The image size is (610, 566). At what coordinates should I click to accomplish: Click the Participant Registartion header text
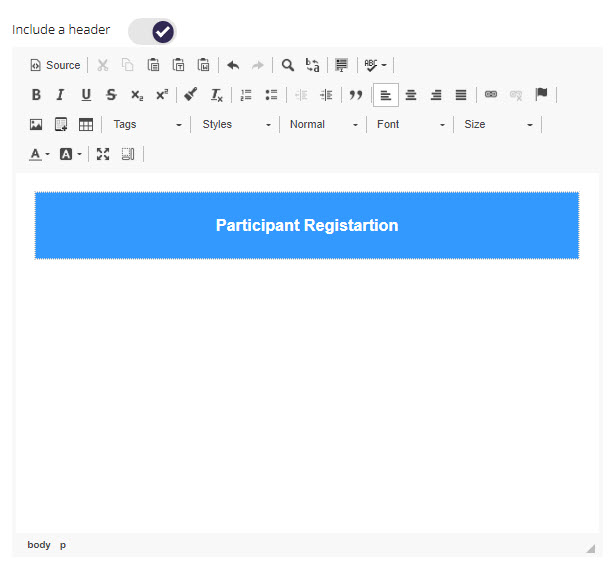pos(307,225)
